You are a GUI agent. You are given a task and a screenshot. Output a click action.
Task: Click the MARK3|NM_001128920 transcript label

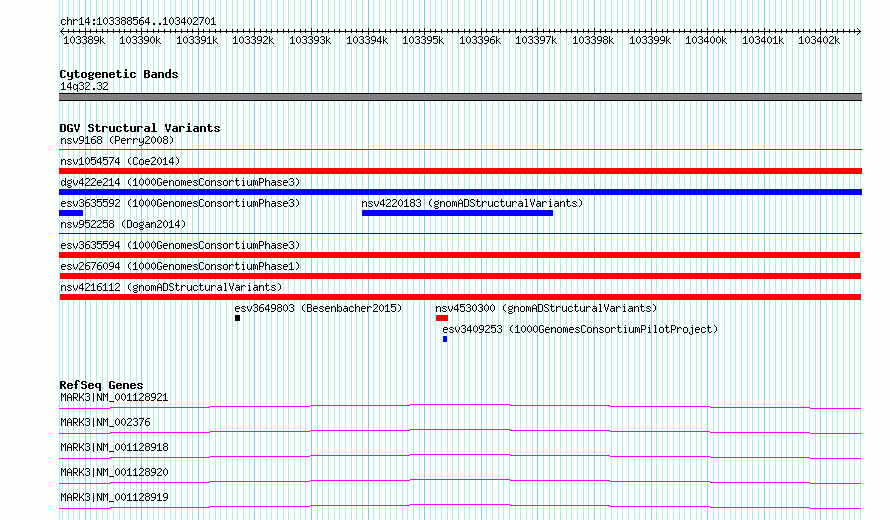coord(114,472)
